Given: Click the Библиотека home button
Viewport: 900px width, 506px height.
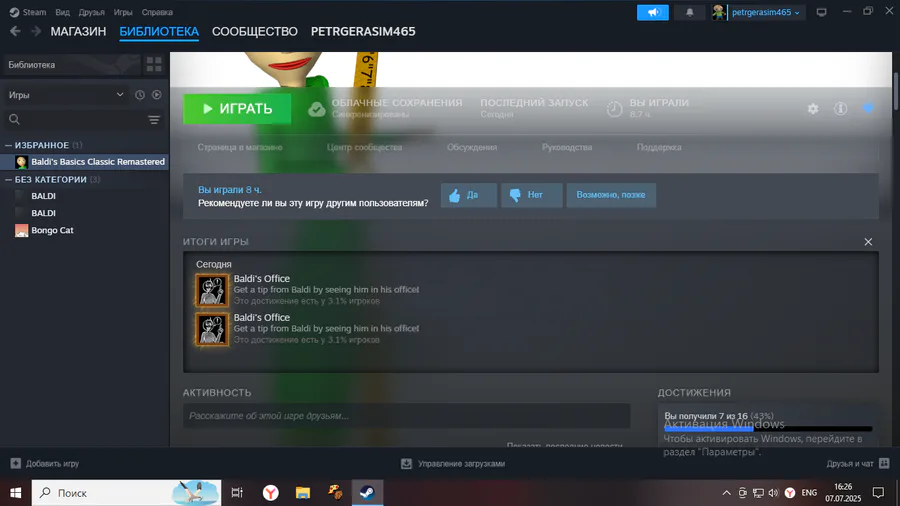Looking at the screenshot, I should coord(72,65).
